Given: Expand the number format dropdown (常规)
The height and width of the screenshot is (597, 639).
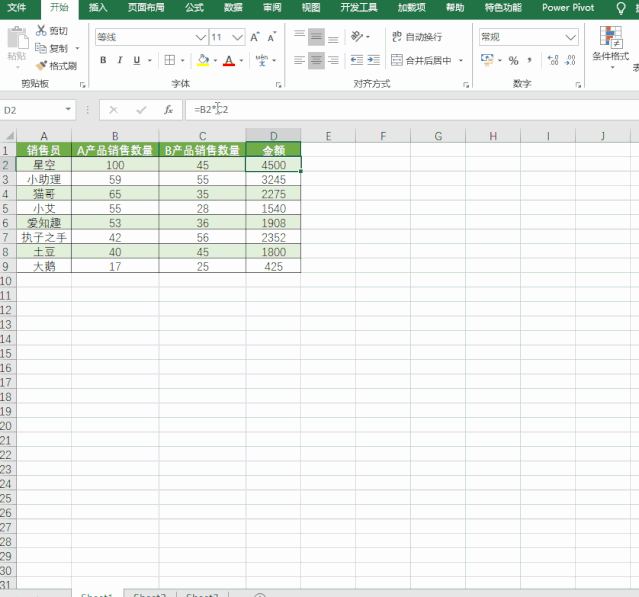Looking at the screenshot, I should tap(570, 37).
